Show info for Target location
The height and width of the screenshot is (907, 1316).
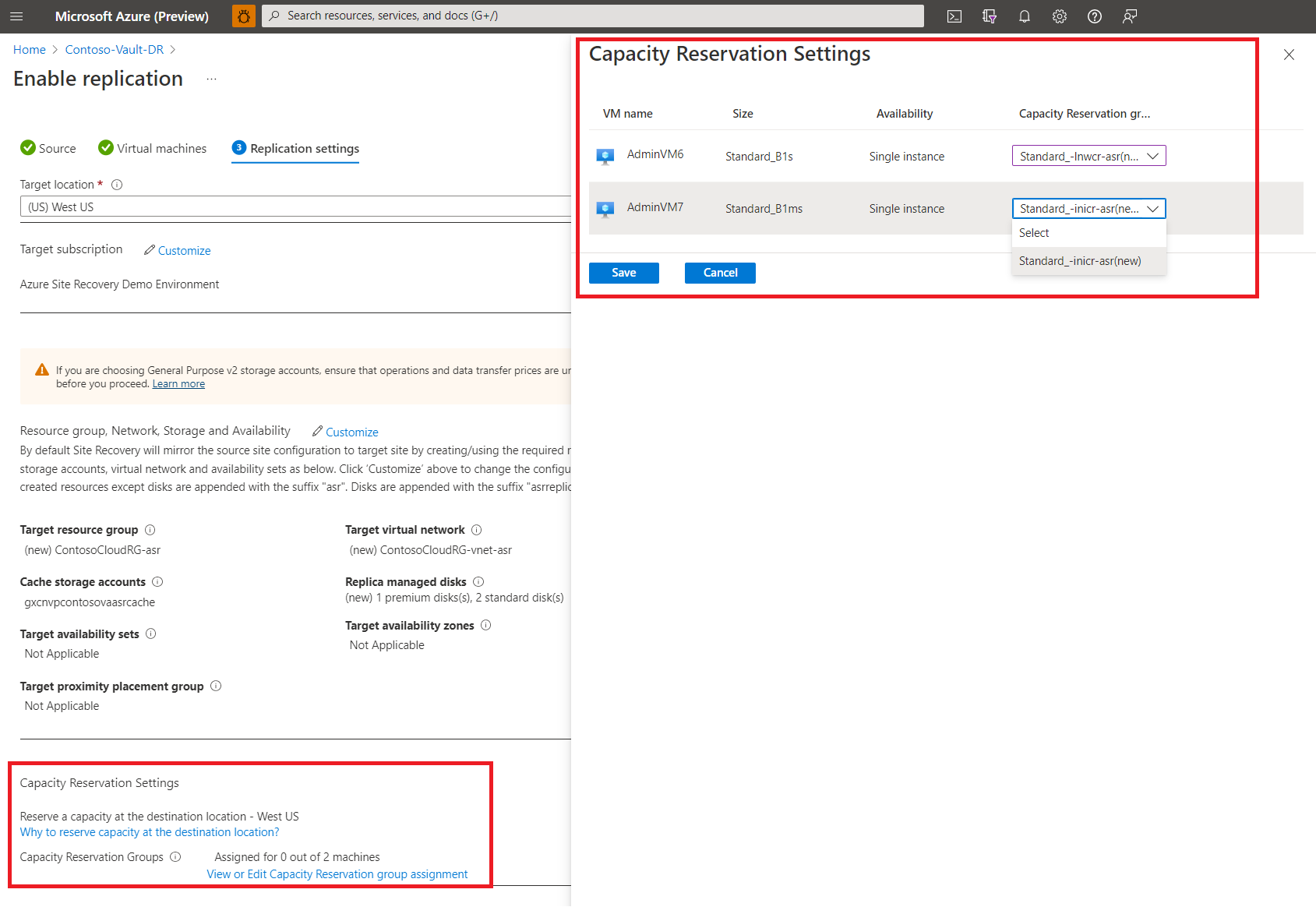click(117, 185)
